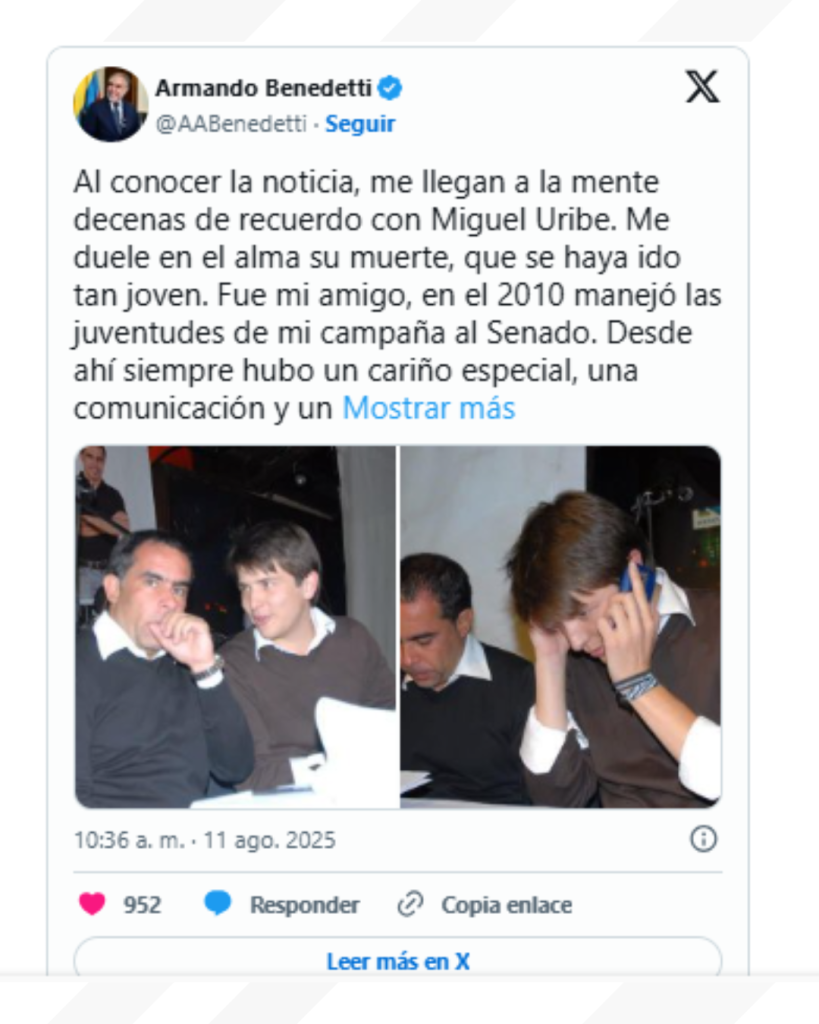Click the copy link chain icon
Image resolution: width=819 pixels, height=1024 pixels.
[x=410, y=904]
